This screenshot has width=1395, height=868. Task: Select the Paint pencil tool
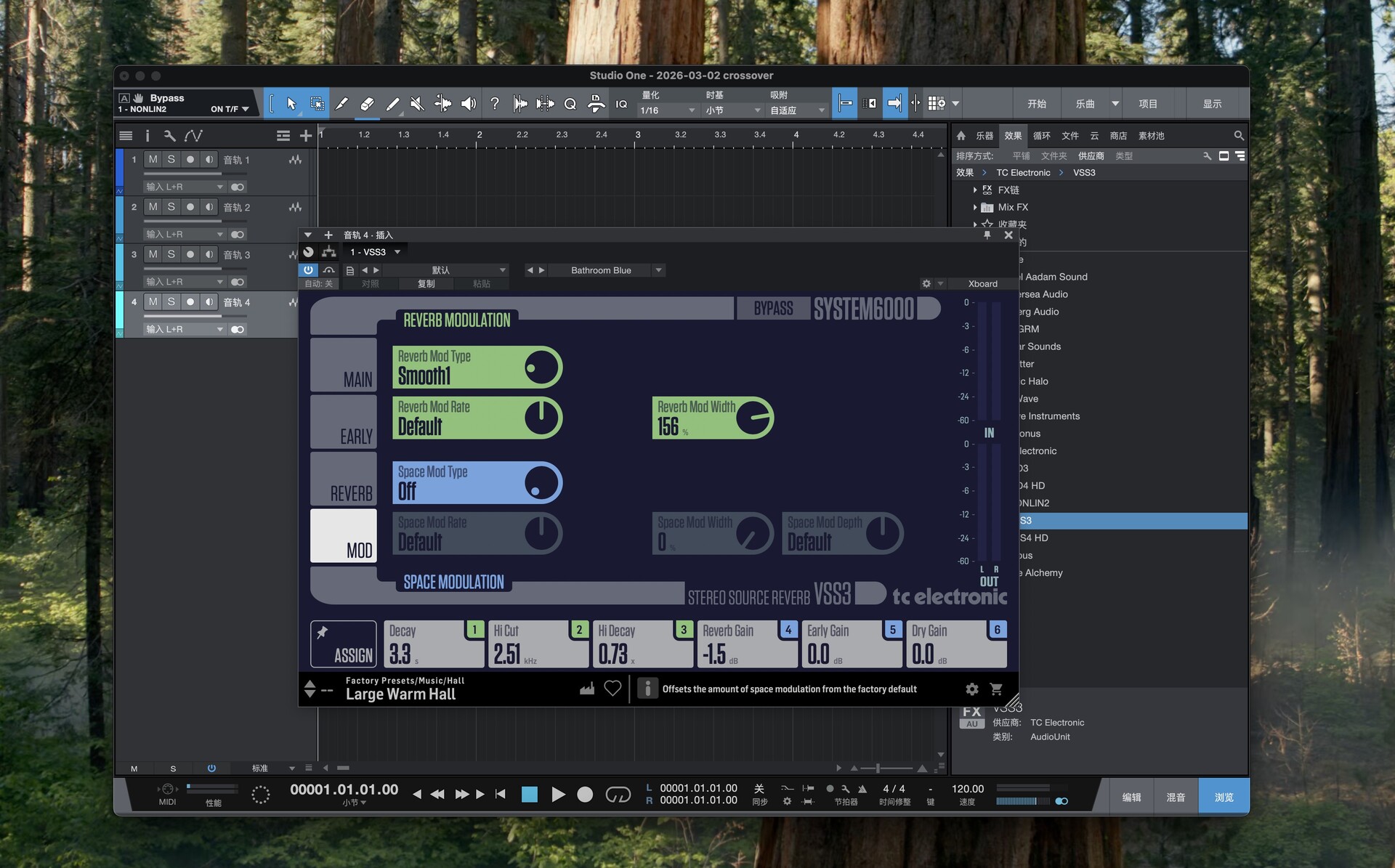click(x=392, y=104)
